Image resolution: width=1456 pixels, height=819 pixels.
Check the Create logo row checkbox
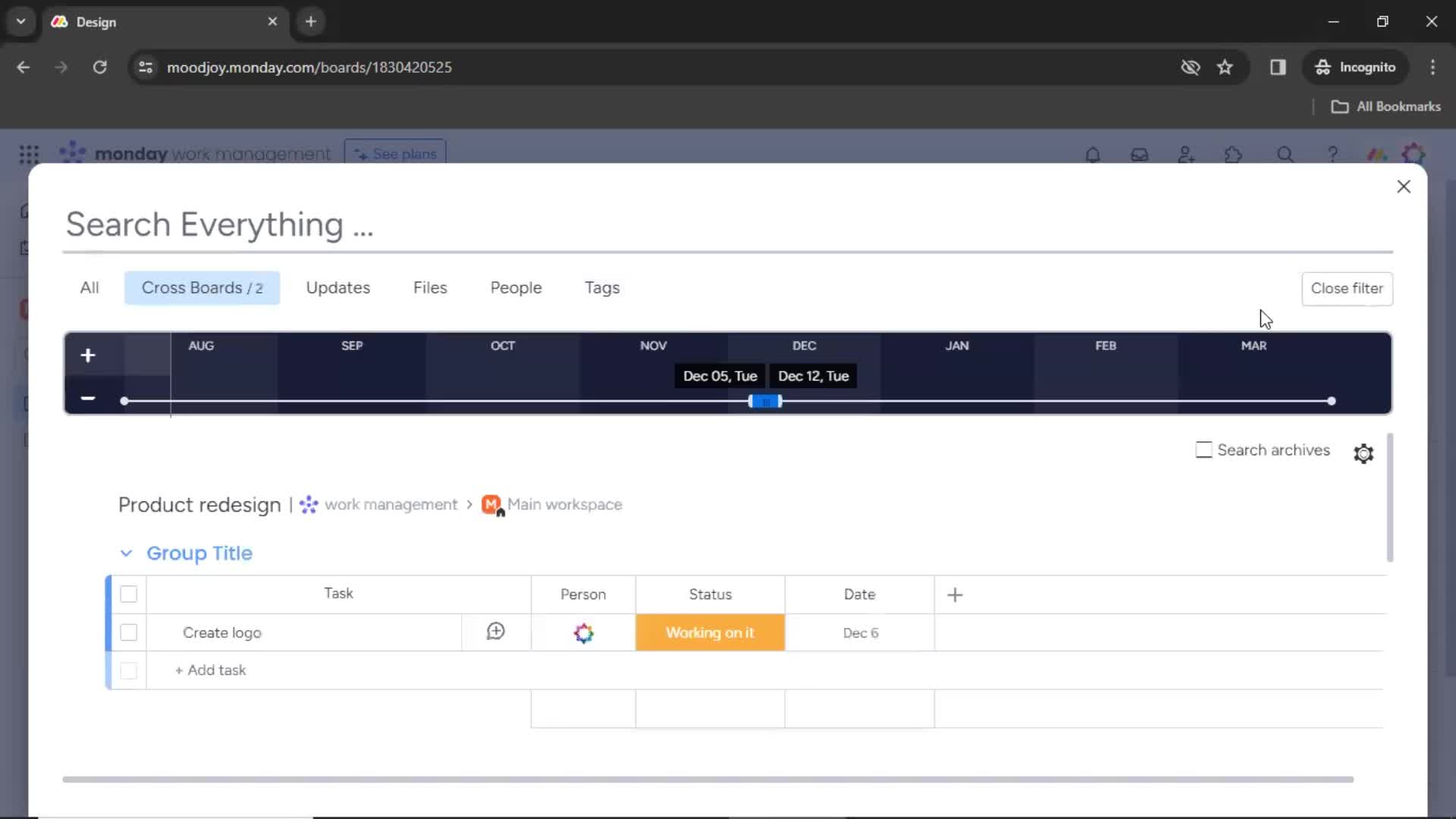[x=128, y=632]
